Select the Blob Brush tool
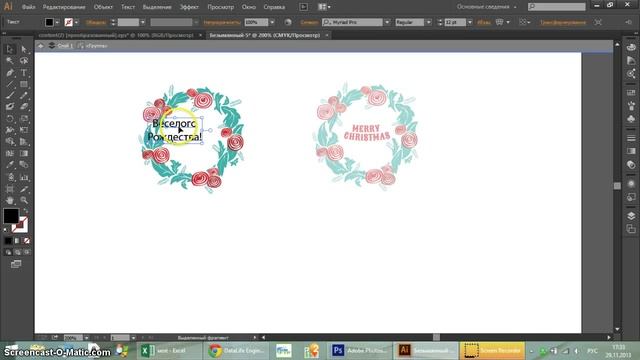640x360 pixels. 10,107
